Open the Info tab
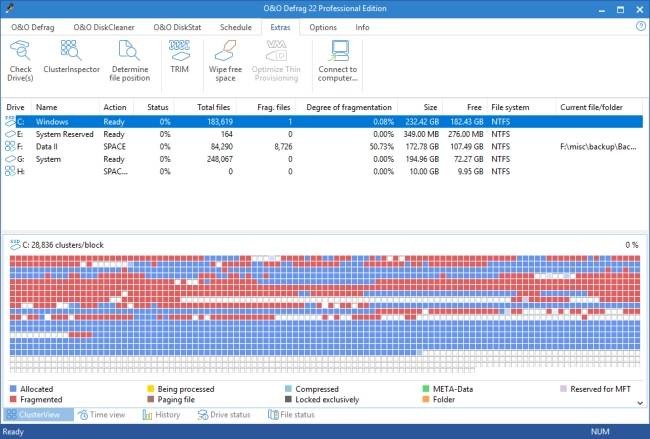 362,27
